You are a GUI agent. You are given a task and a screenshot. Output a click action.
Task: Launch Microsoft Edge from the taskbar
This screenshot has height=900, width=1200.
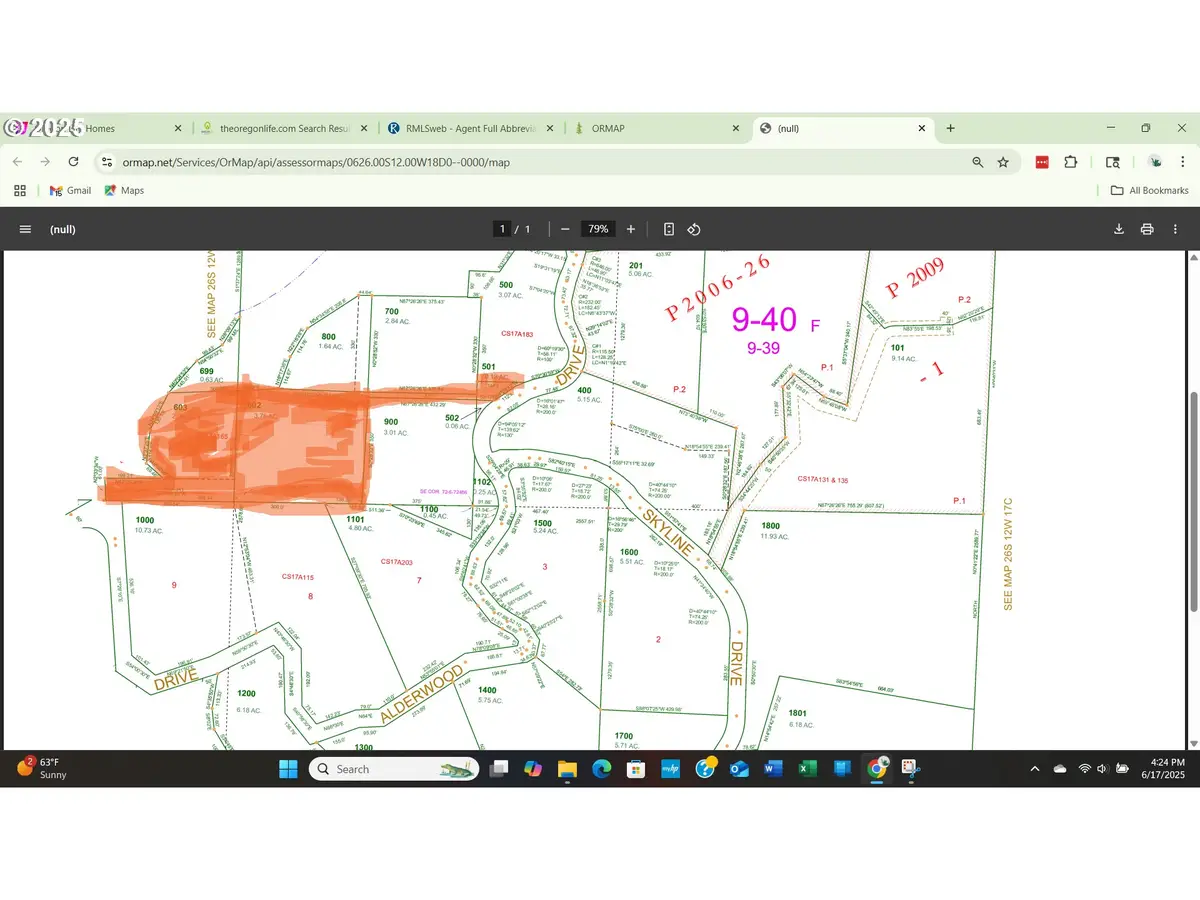click(601, 768)
